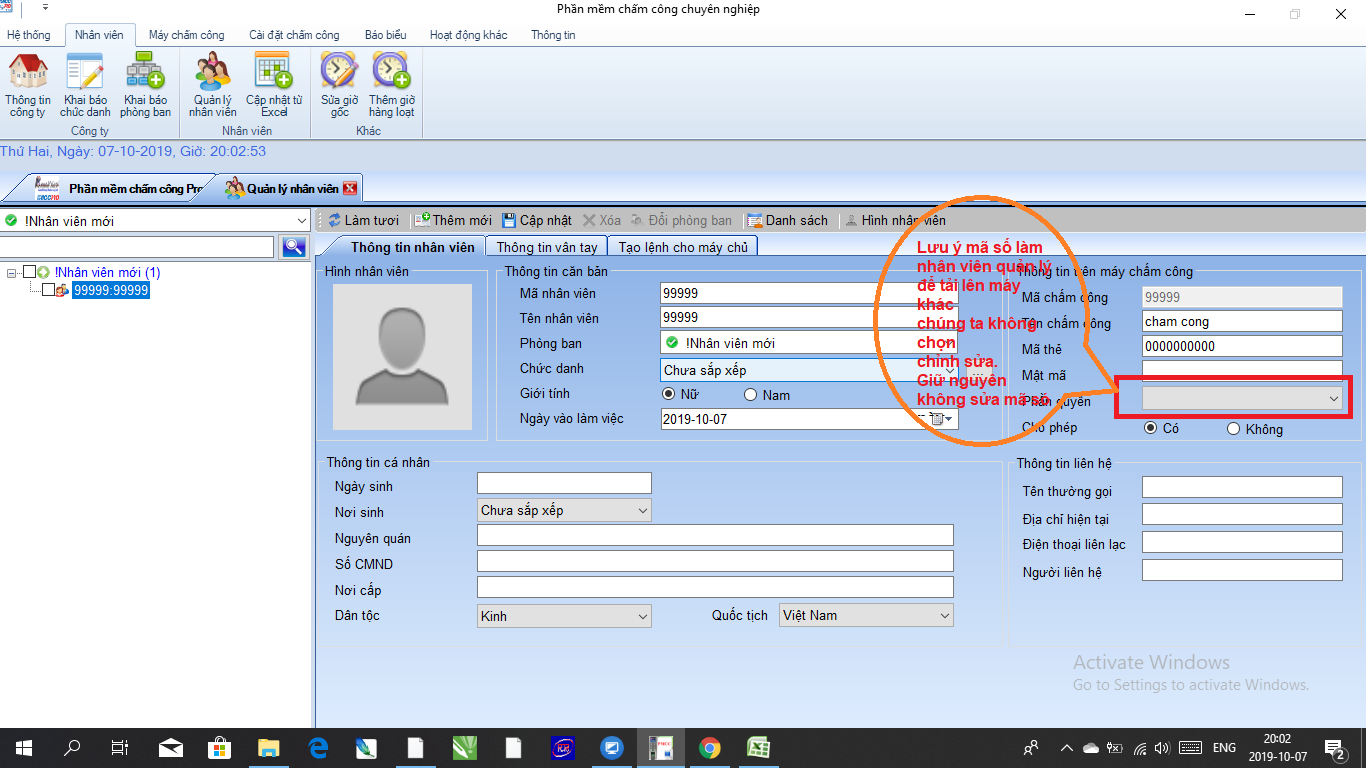Screen dimensions: 1366x768
Task: Click the Cập nhật save button
Action: [x=537, y=220]
